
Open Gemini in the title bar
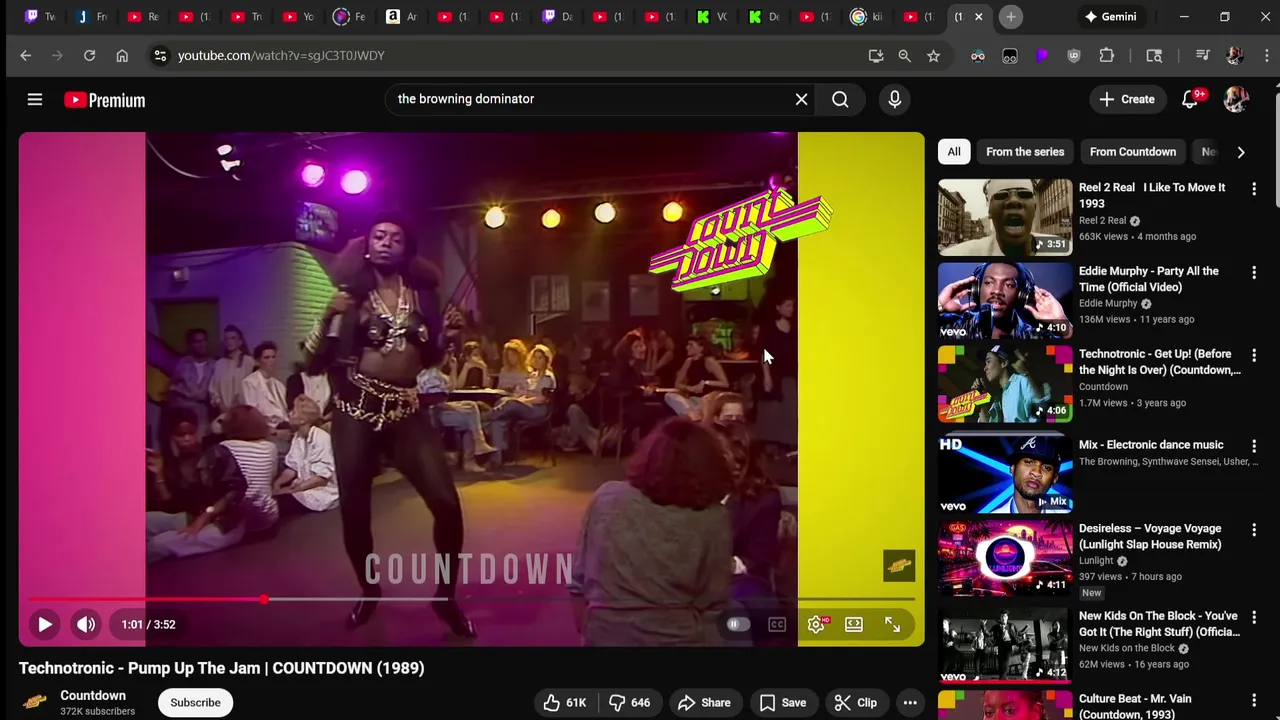(1110, 17)
